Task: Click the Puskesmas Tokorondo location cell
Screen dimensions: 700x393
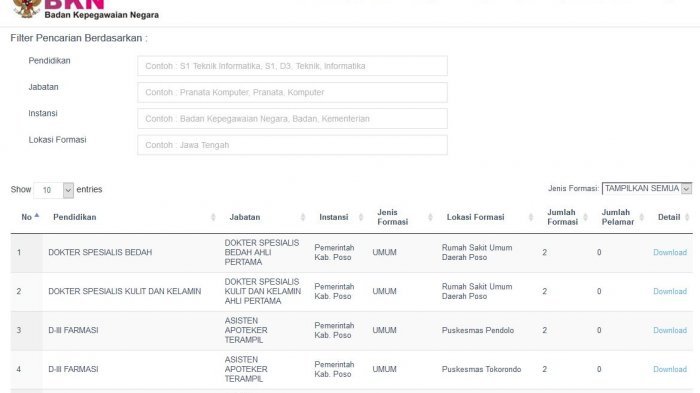Action: pyautogui.click(x=481, y=369)
